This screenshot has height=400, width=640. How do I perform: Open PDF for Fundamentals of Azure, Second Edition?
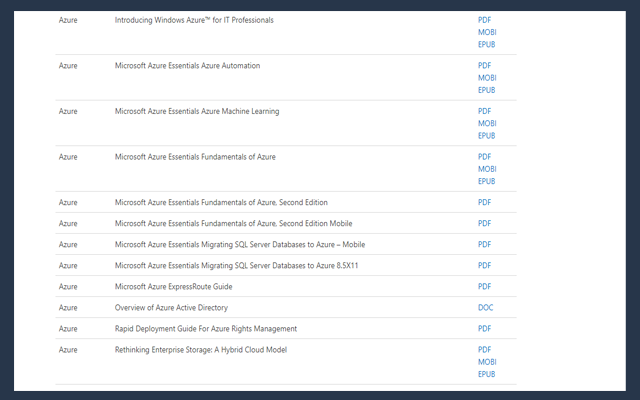484,203
